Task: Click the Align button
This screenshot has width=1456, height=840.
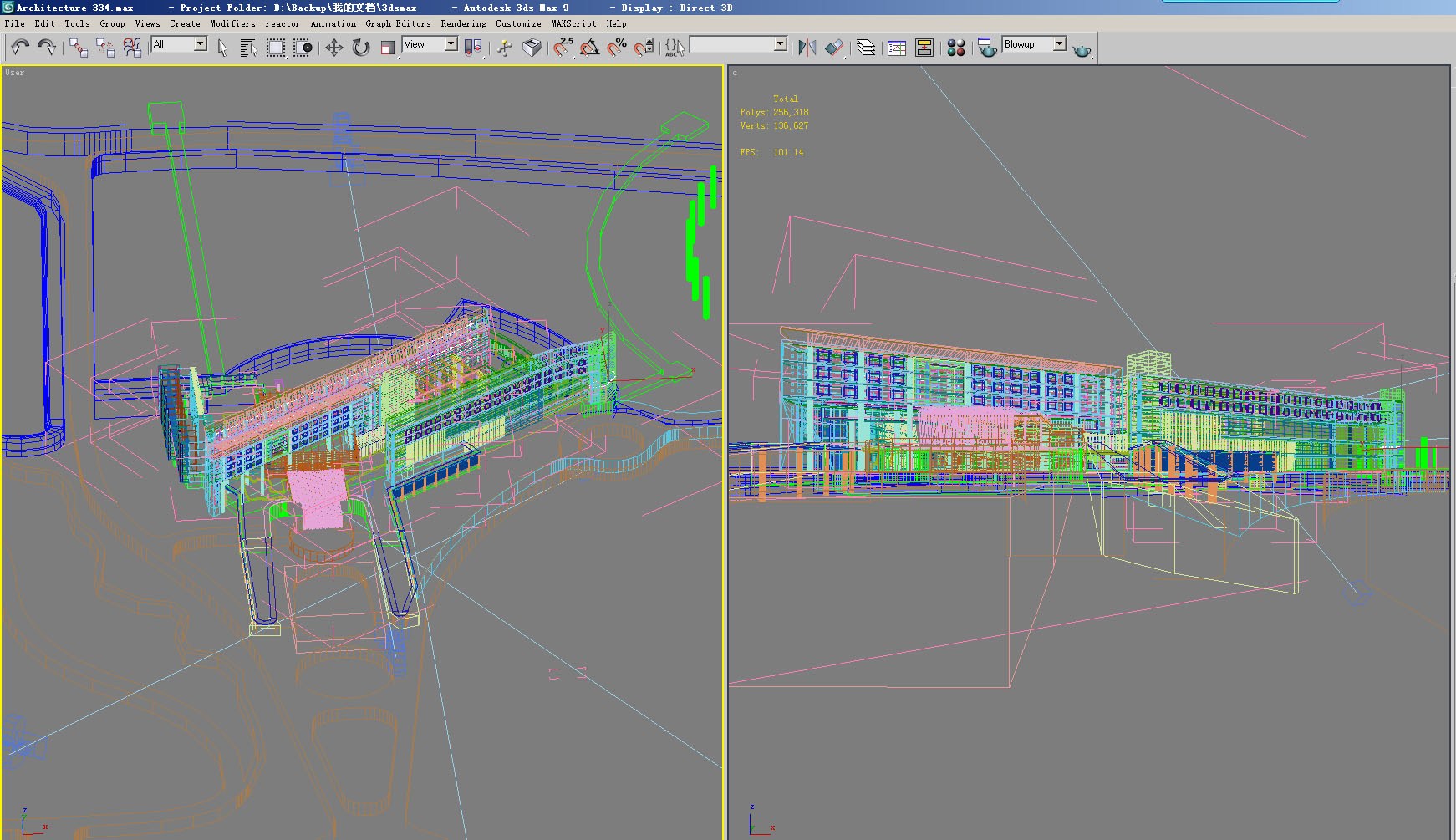Action: point(835,48)
